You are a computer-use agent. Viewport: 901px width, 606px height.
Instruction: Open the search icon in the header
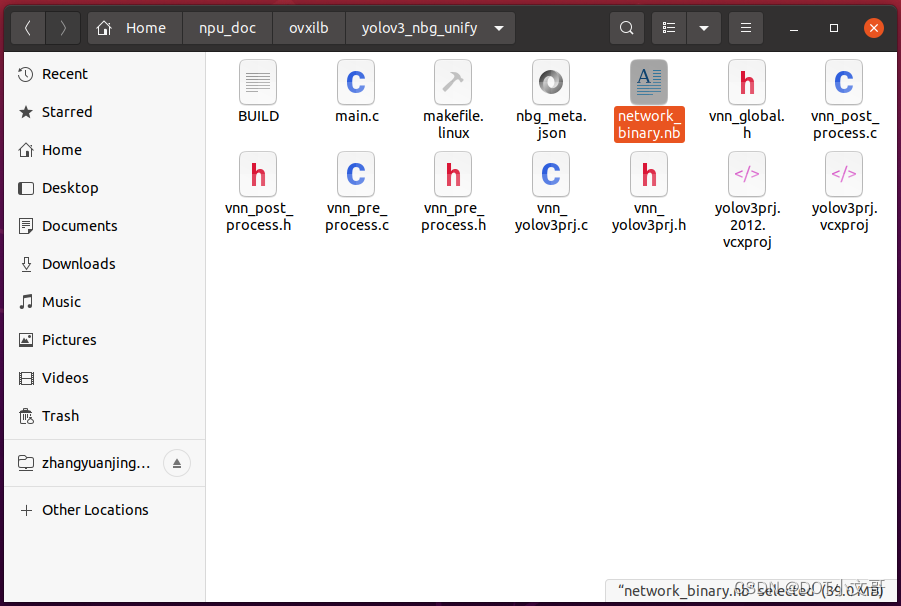[626, 28]
